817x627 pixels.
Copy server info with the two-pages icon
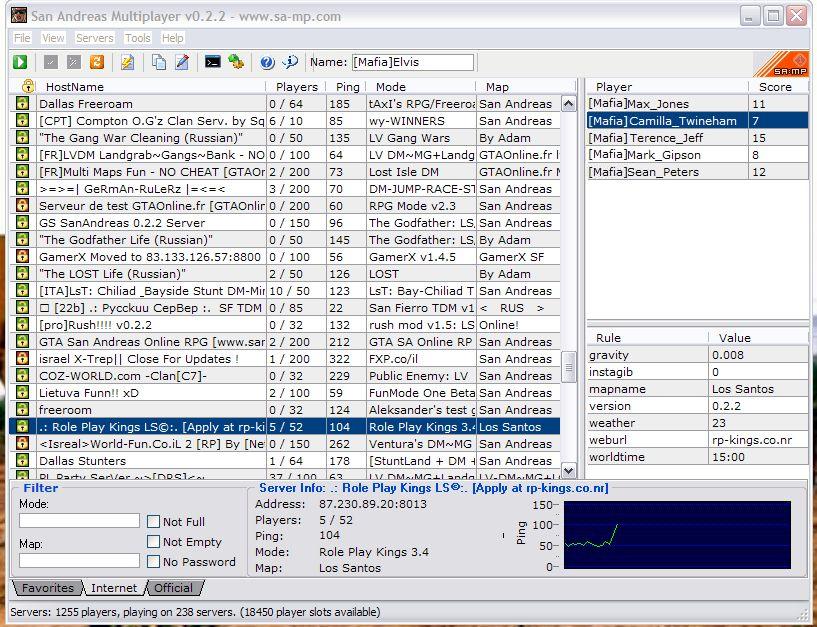[x=158, y=62]
